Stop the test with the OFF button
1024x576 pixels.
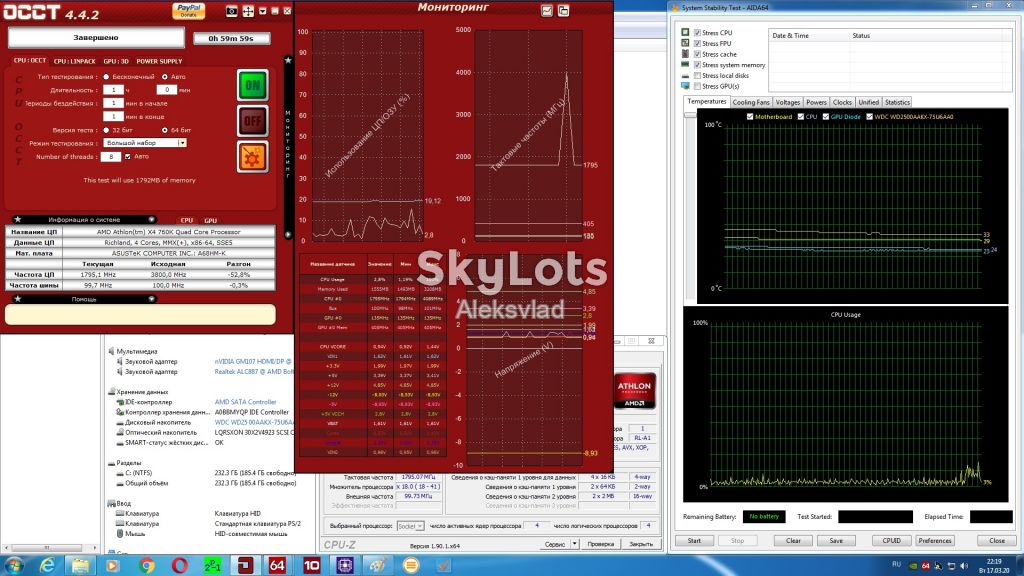(253, 121)
